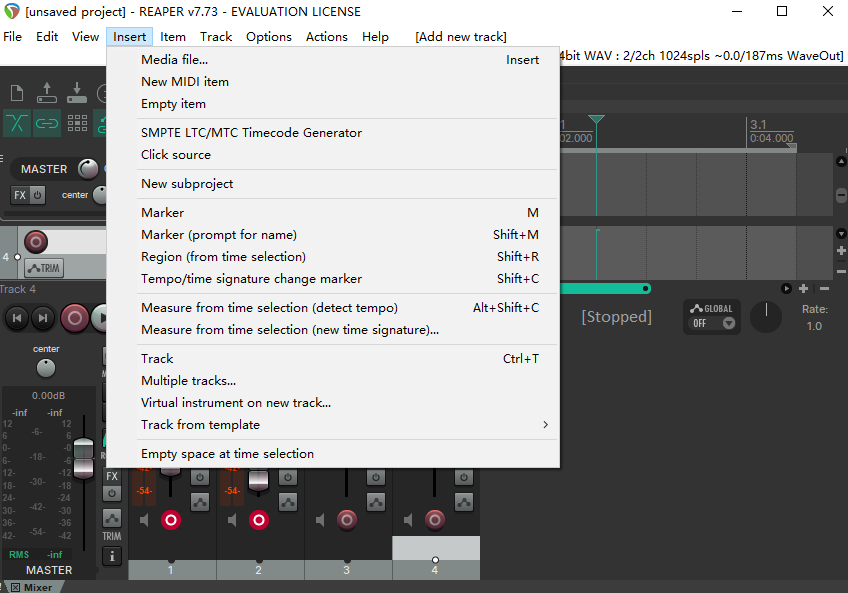Arm the record button on mixer track 4
848x593 pixels.
coord(435,520)
